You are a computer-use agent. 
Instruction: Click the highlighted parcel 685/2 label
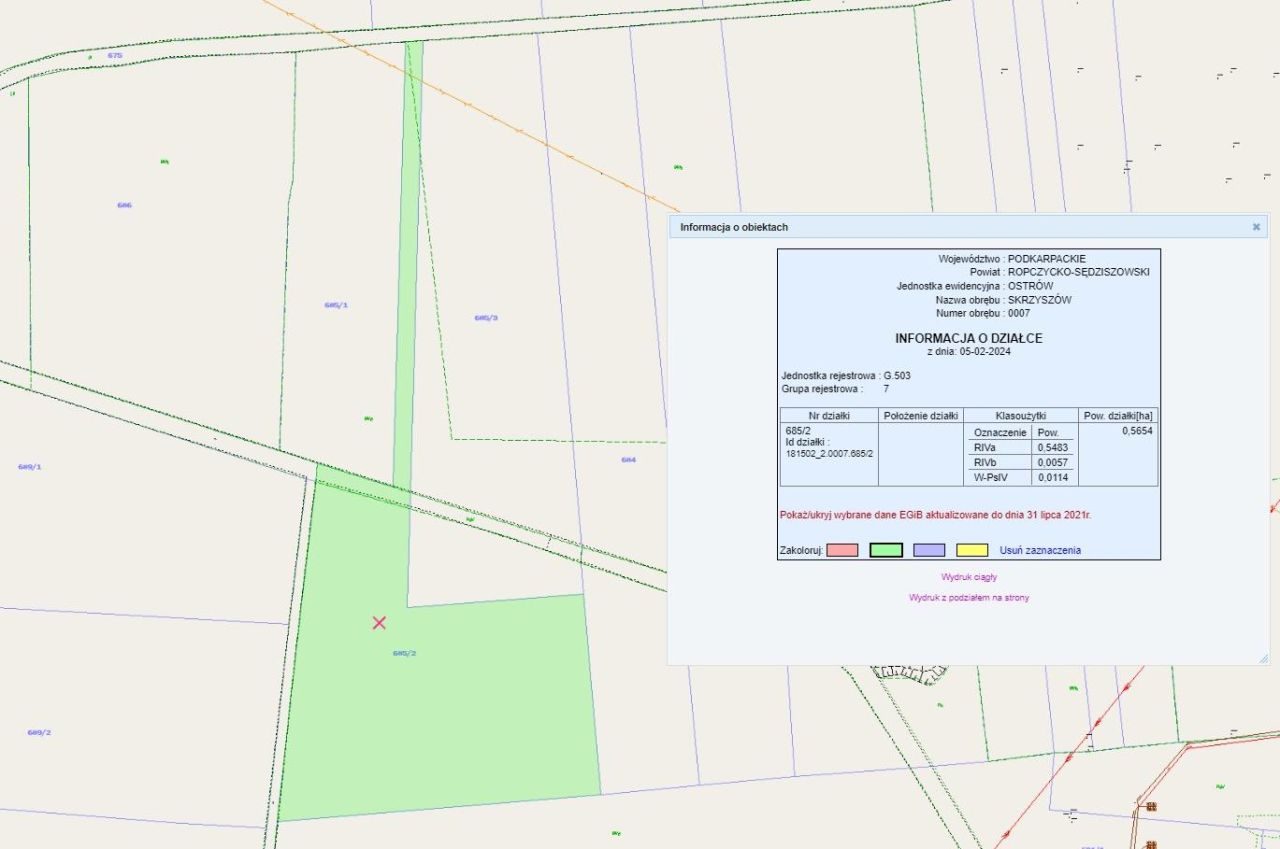pyautogui.click(x=404, y=653)
